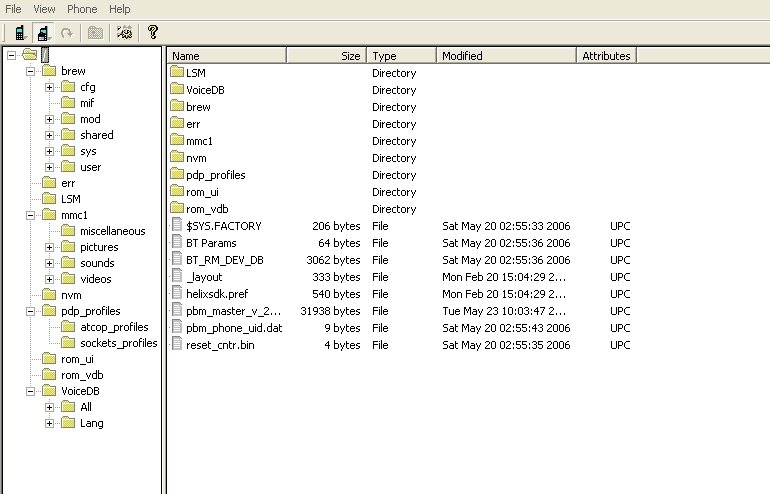
Task: Expand the pictures folder tree node
Action: click(x=50, y=247)
